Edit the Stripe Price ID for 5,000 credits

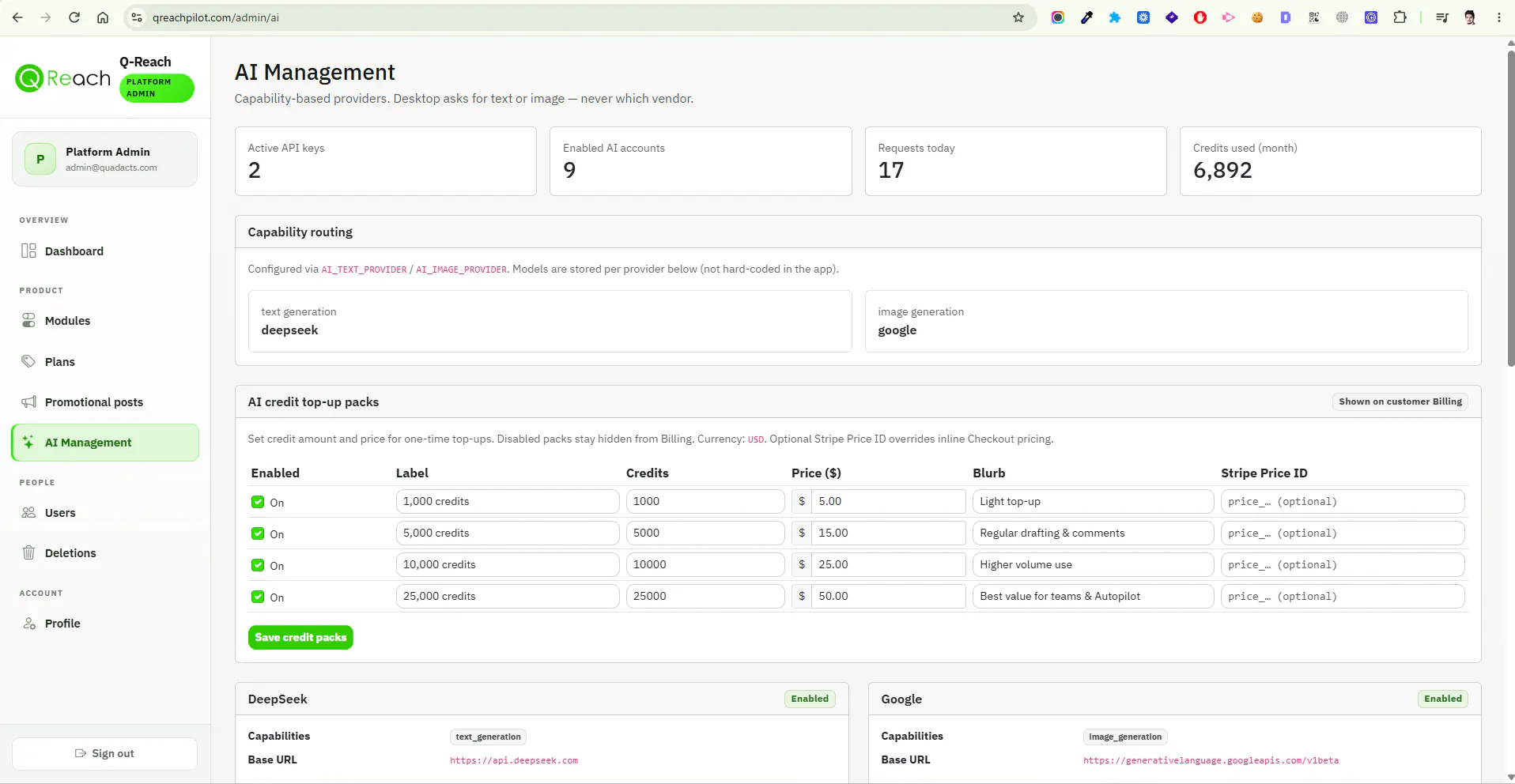(1343, 533)
